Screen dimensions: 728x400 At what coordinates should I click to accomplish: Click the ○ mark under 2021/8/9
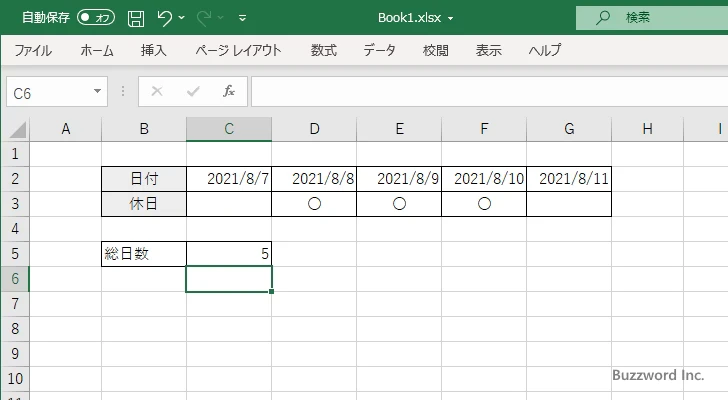click(399, 204)
